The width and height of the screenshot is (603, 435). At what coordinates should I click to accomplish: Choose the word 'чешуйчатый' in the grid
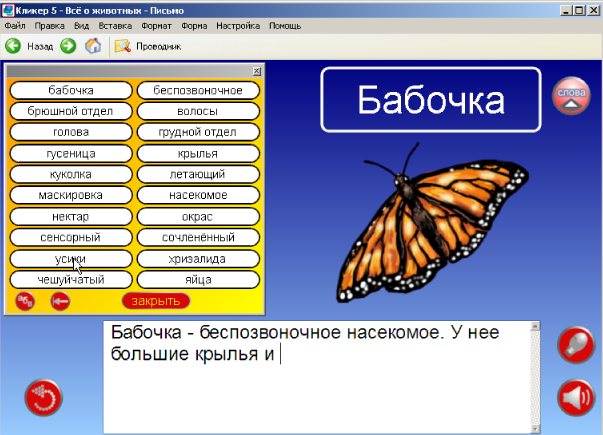[70, 280]
